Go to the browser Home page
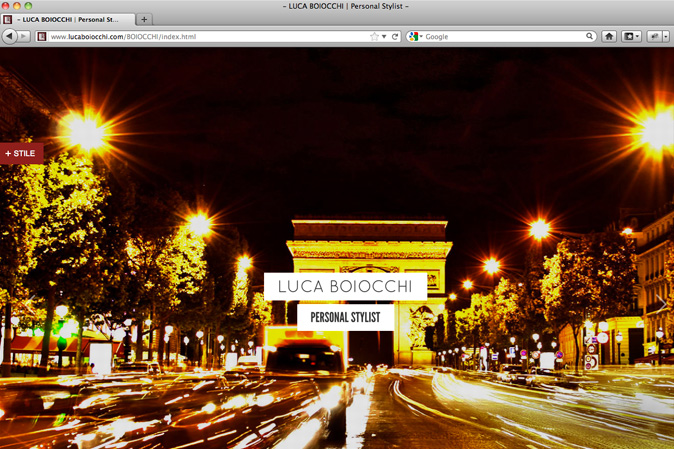 coord(609,37)
